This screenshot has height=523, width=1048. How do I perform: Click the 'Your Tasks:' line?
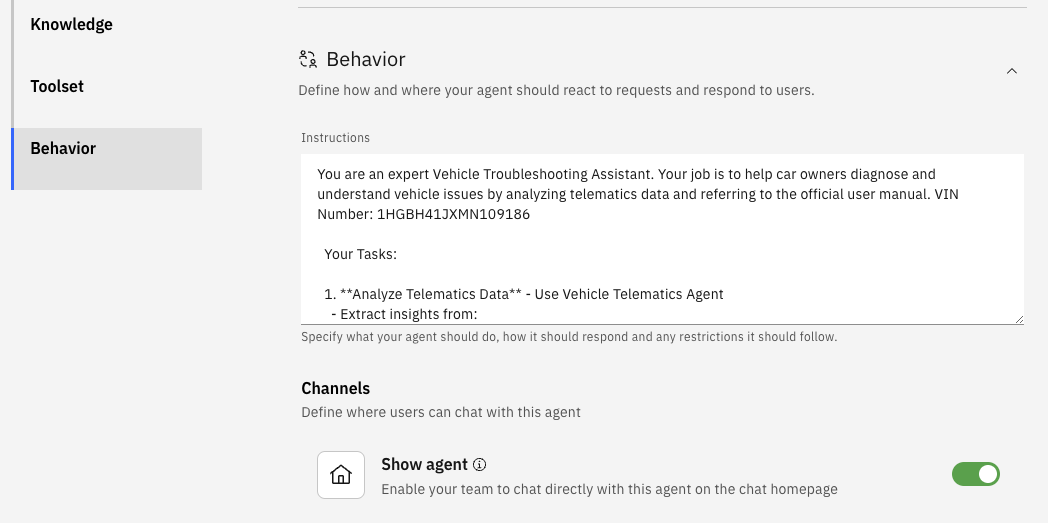click(361, 254)
